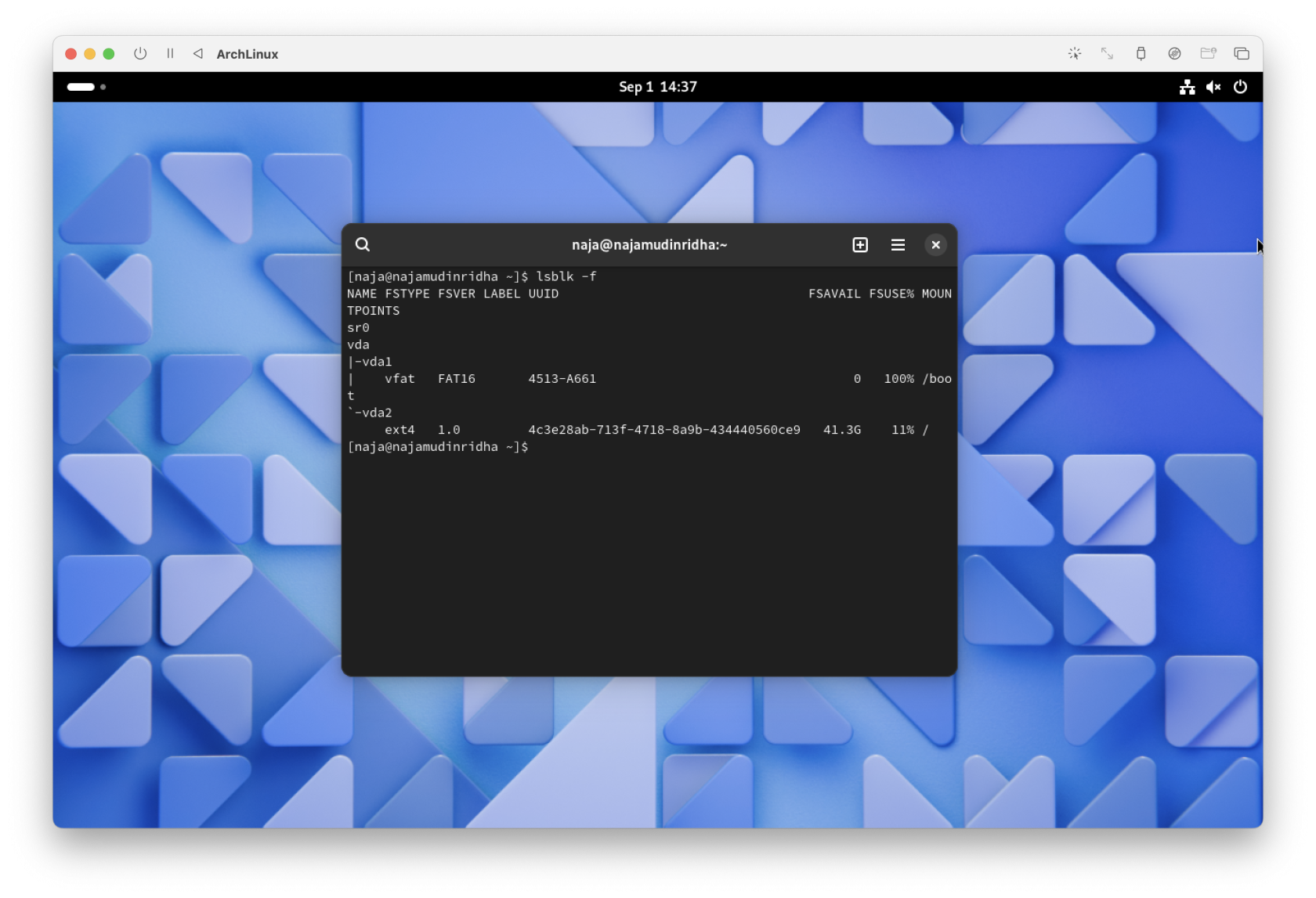1316x898 pixels.
Task: Open GNOME Activities workspace indicator
Action: [x=86, y=87]
